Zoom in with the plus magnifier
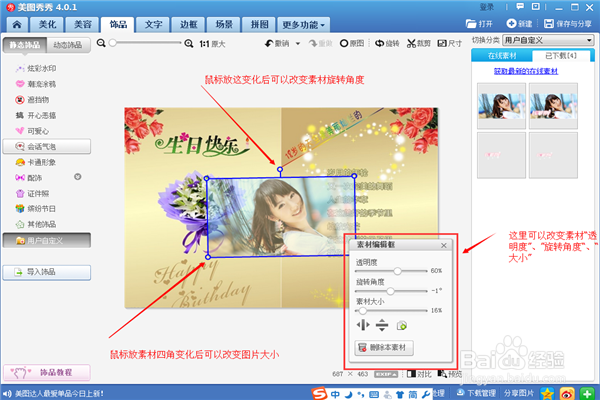This screenshot has width=600, height=400. 189,44
